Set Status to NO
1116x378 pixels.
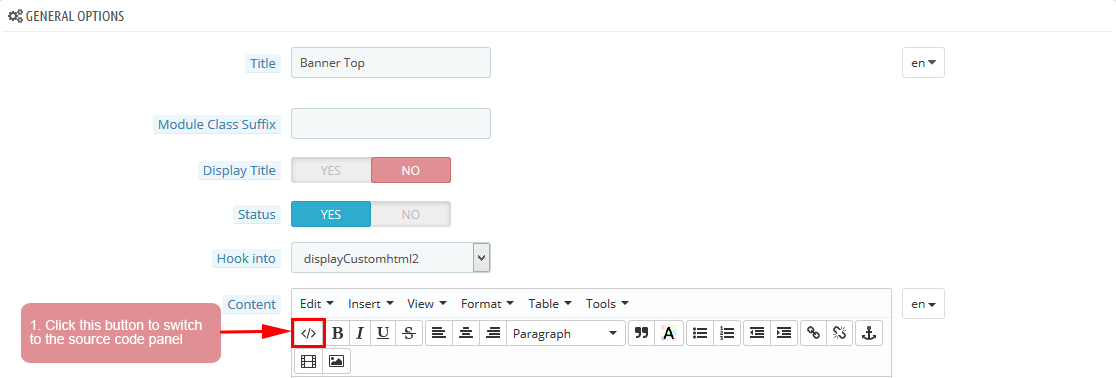[411, 214]
